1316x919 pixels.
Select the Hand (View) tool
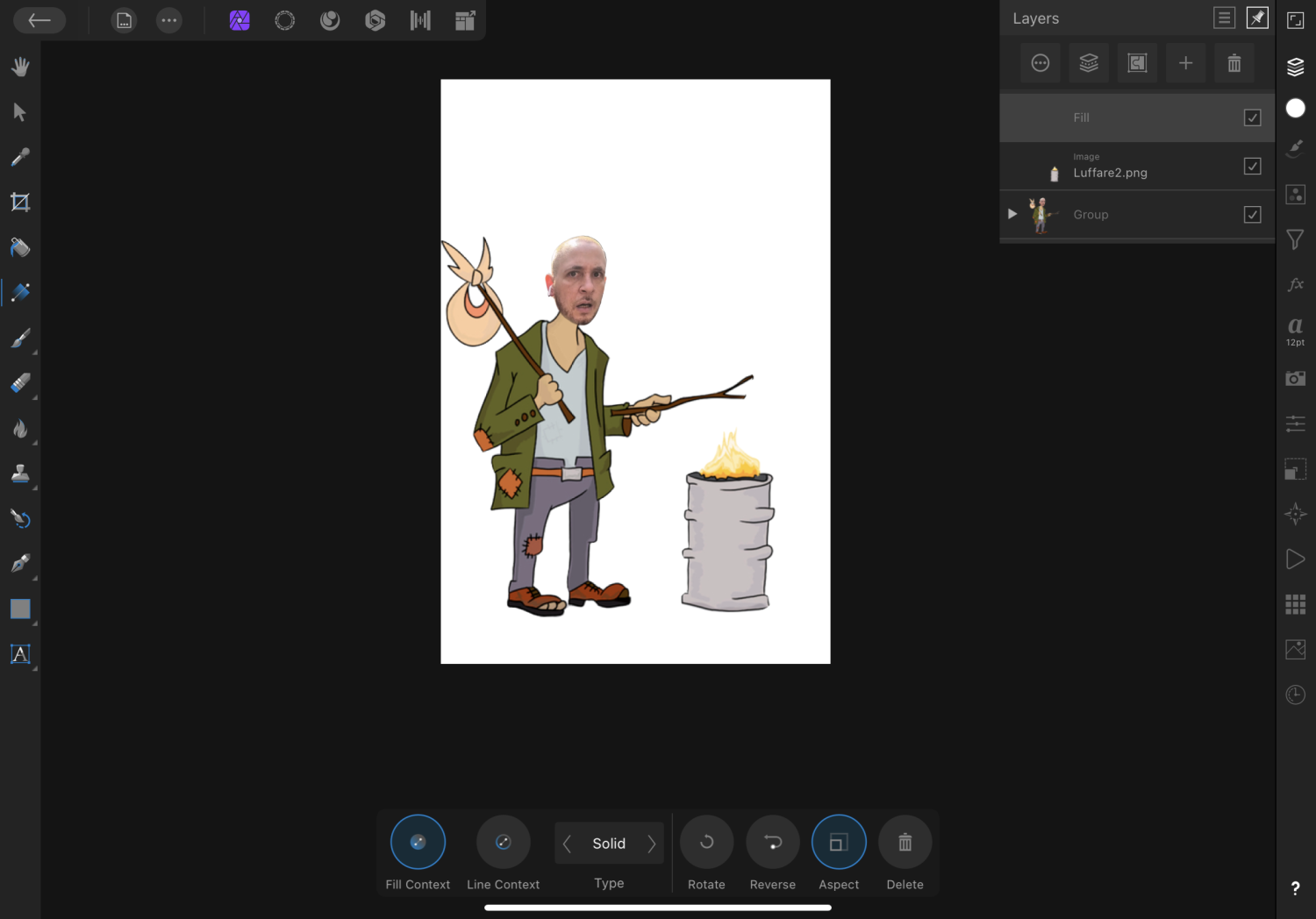tap(20, 67)
